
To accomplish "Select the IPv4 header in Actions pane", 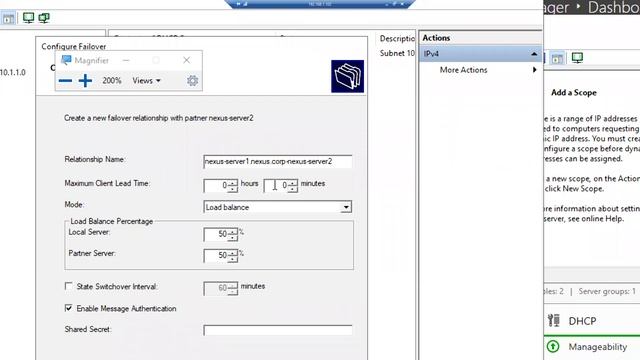I will pos(480,54).
